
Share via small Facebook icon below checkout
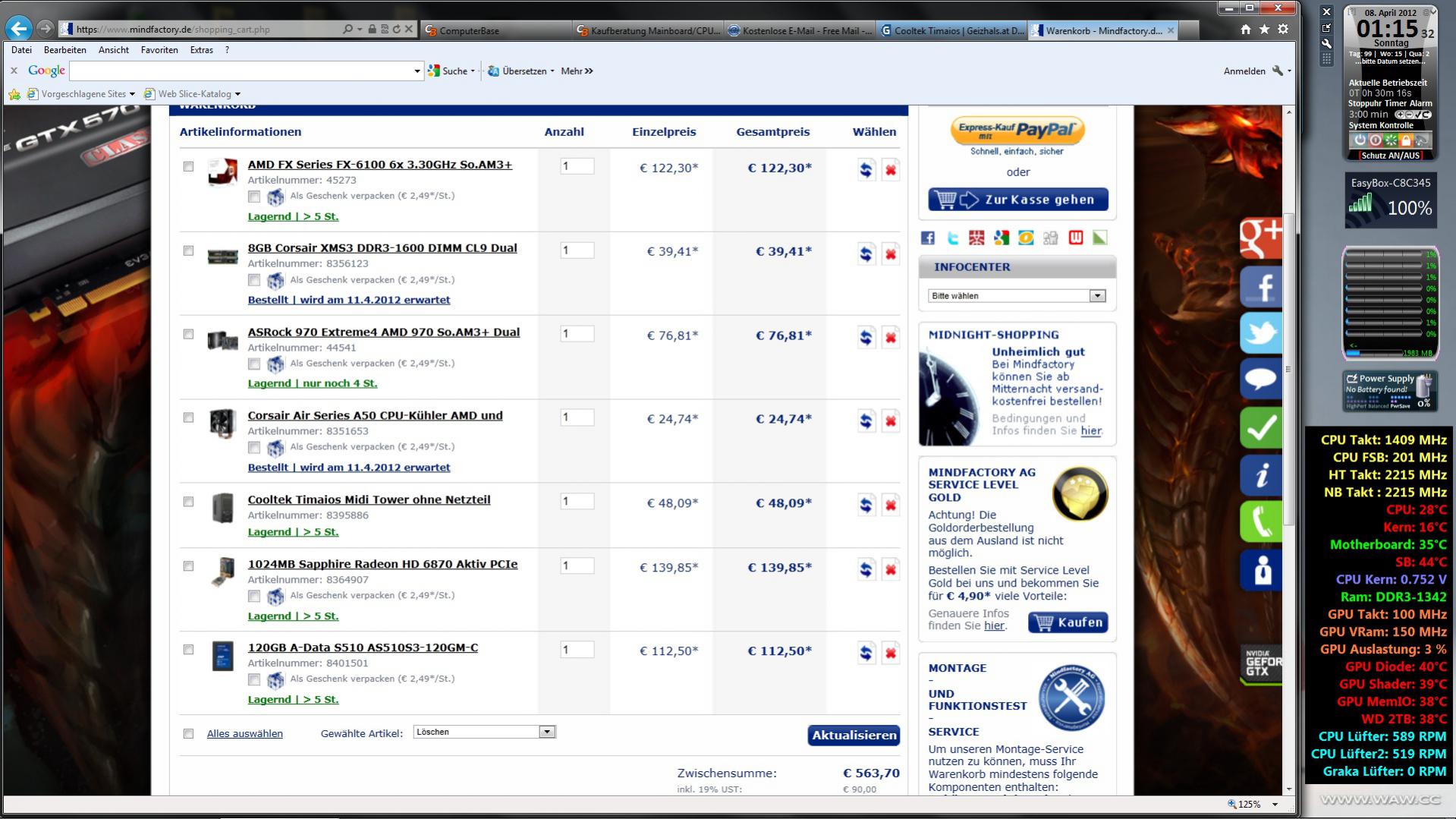pos(928,238)
